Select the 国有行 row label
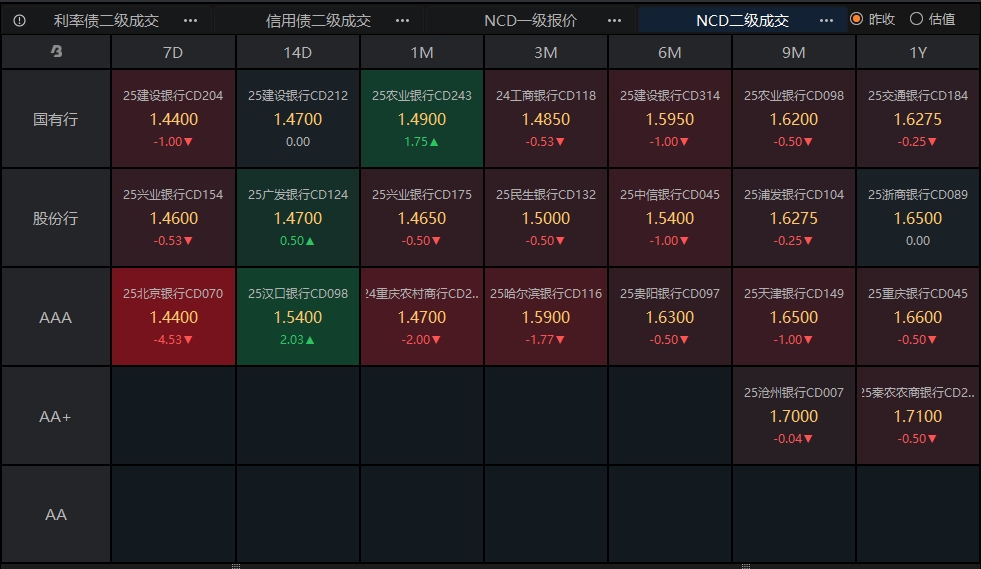 [x=56, y=119]
